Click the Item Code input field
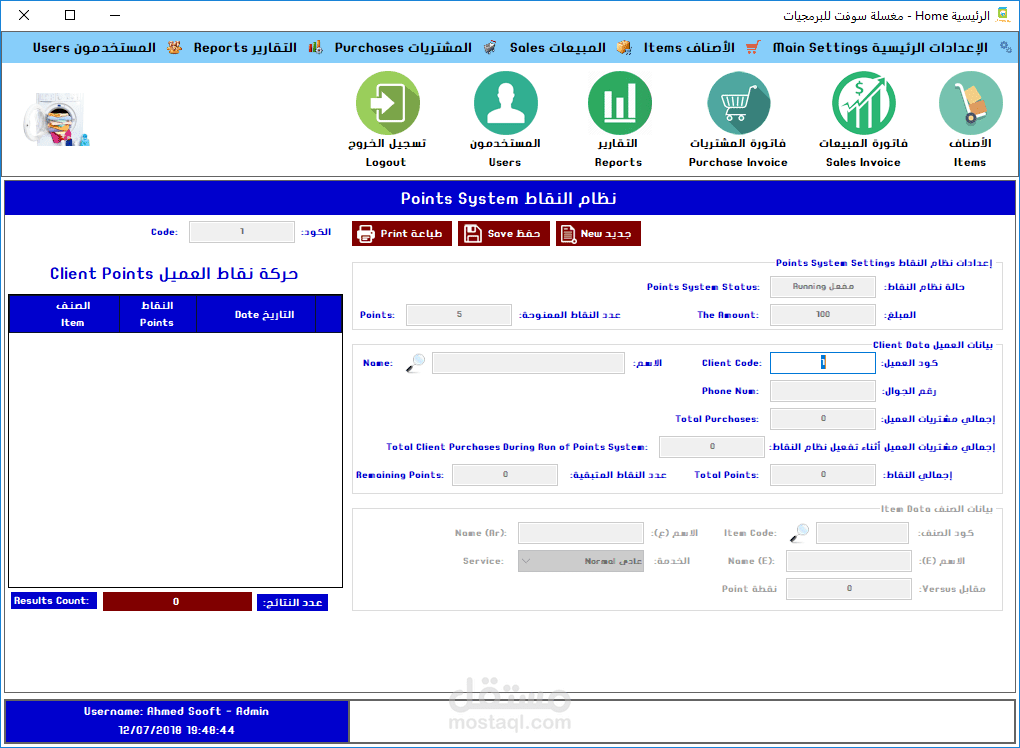Screen dimensions: 1020x748 (x=863, y=533)
